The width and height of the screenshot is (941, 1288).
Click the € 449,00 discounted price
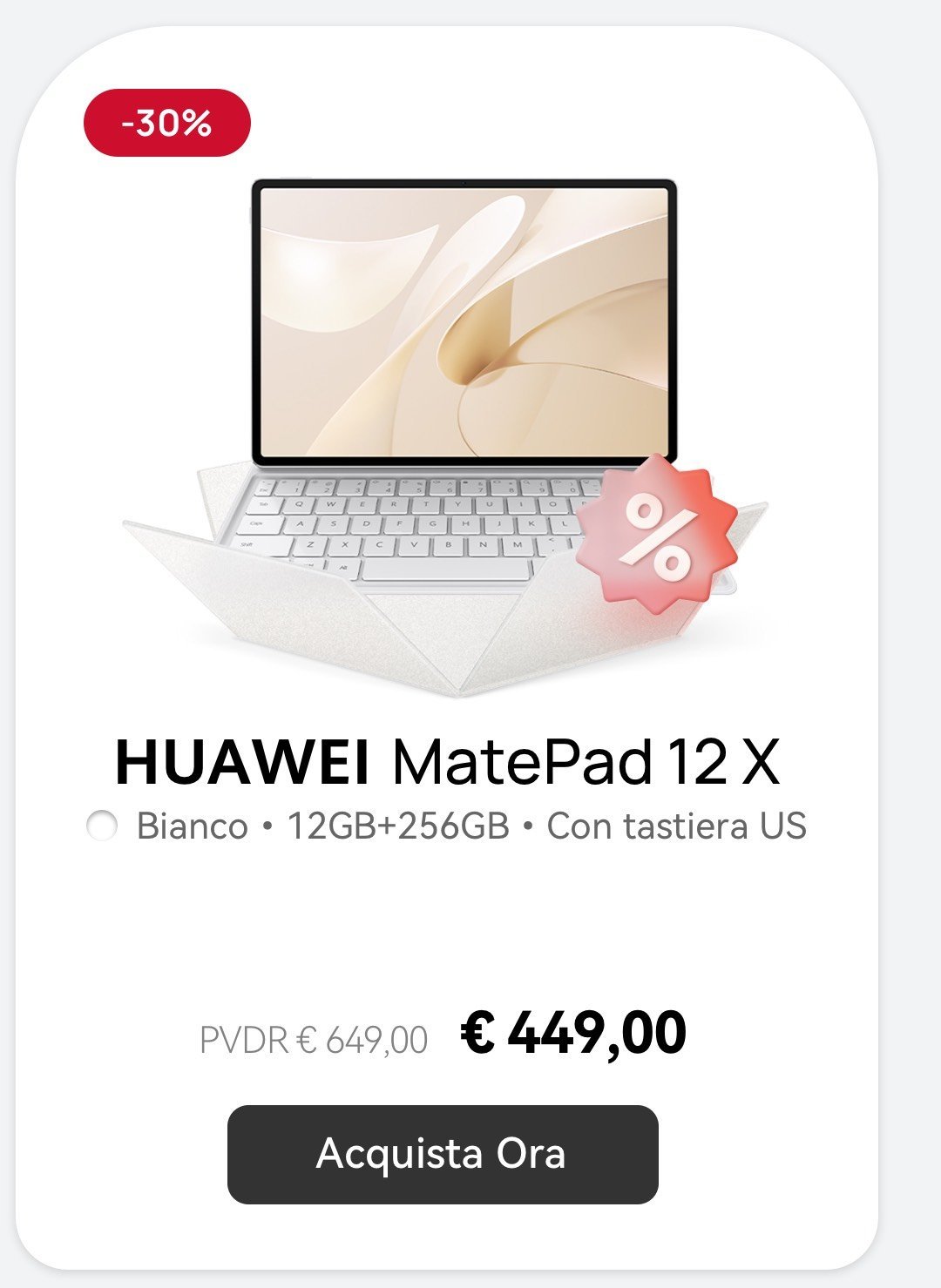[573, 1034]
